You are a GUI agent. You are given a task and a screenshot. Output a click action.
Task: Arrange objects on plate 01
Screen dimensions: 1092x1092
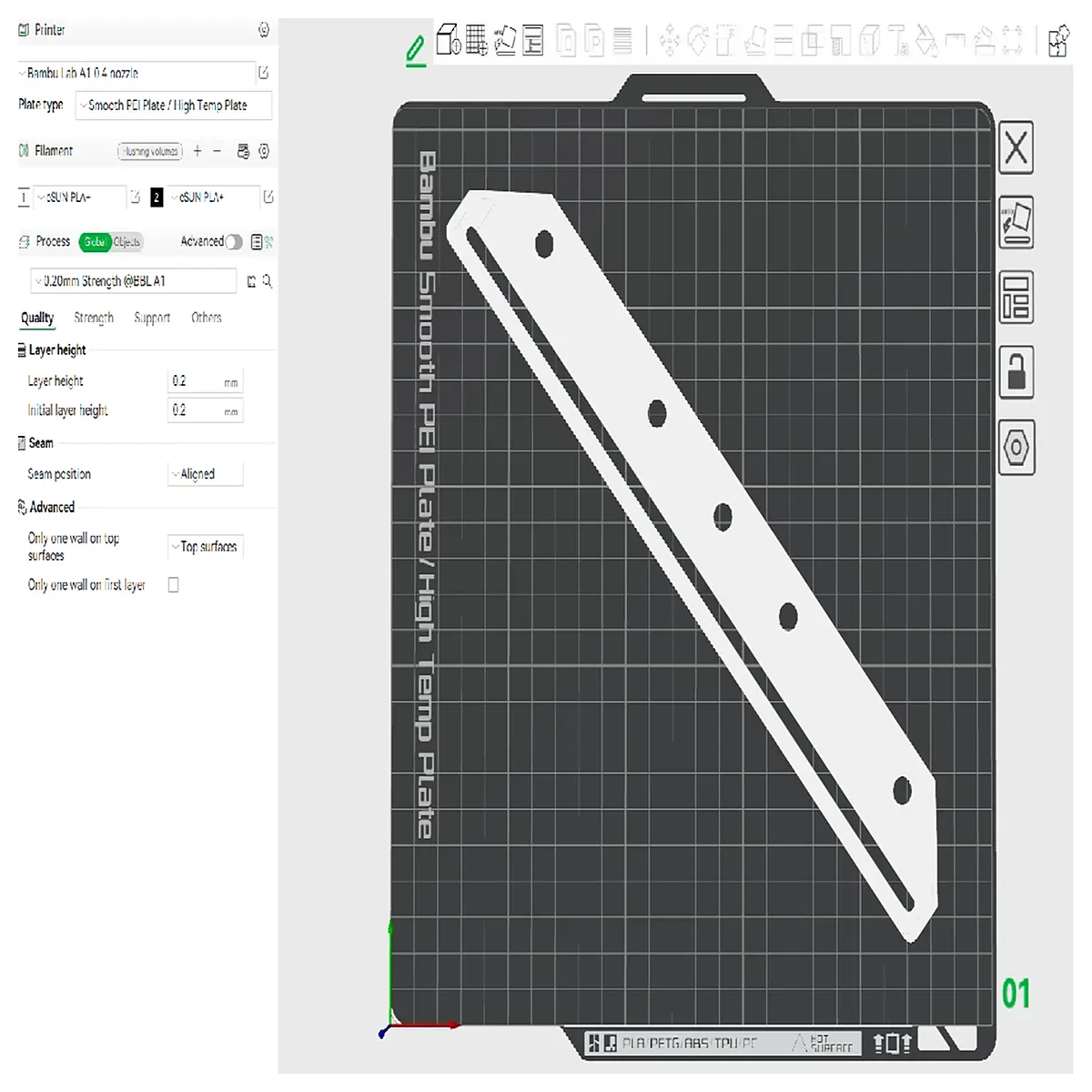pyautogui.click(x=1016, y=297)
